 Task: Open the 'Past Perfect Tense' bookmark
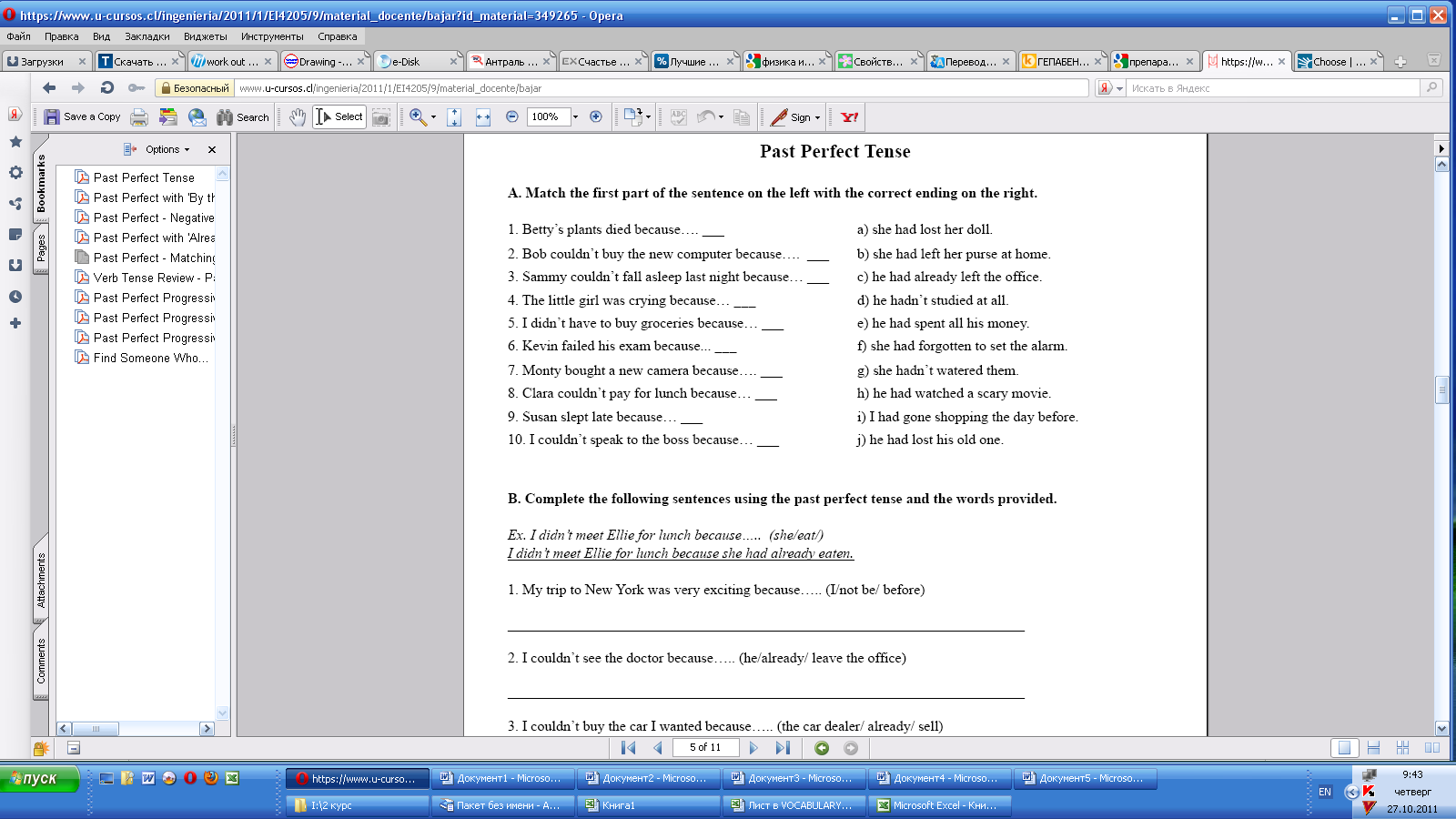tap(144, 177)
